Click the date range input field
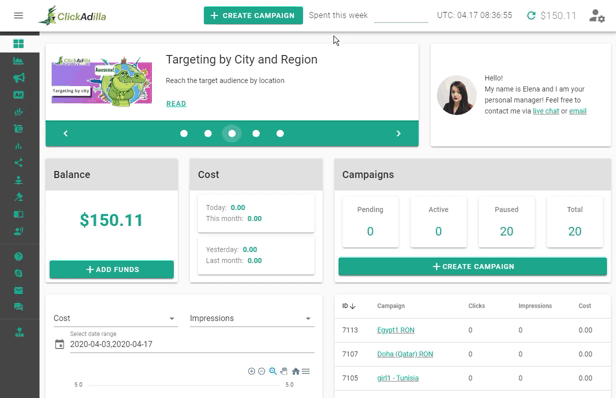 pyautogui.click(x=192, y=344)
